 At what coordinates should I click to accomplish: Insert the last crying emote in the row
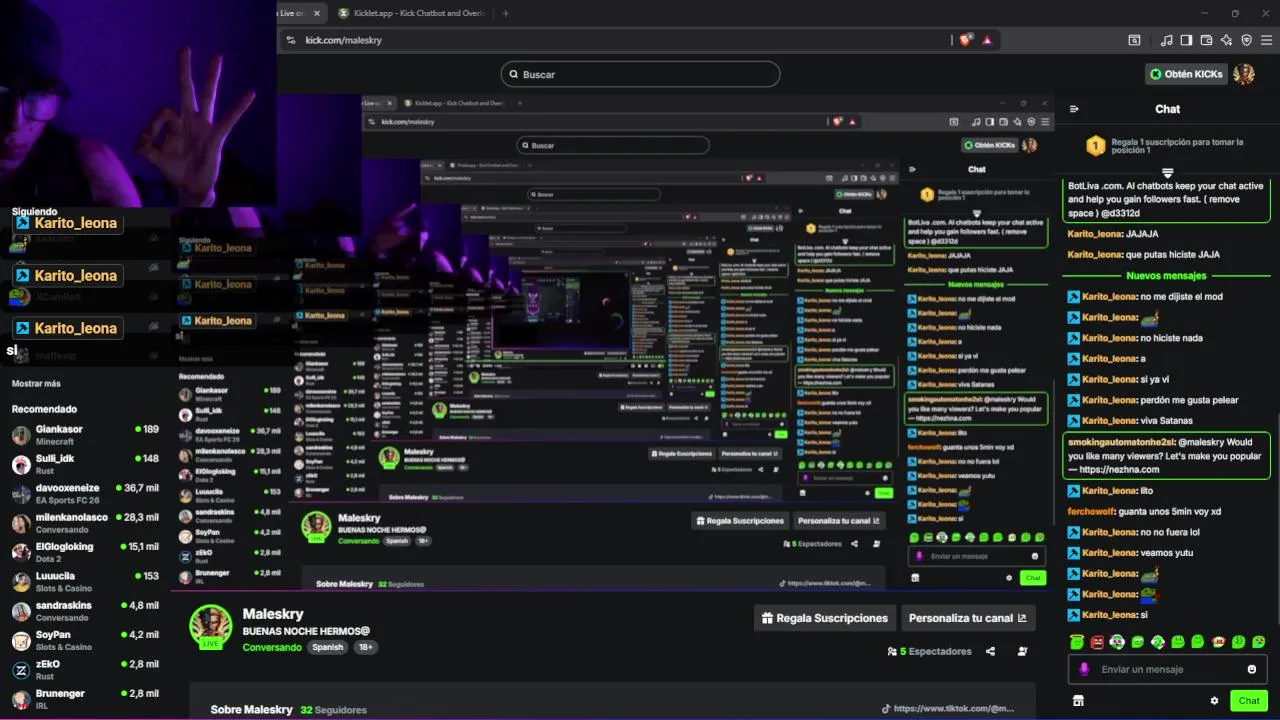1258,642
